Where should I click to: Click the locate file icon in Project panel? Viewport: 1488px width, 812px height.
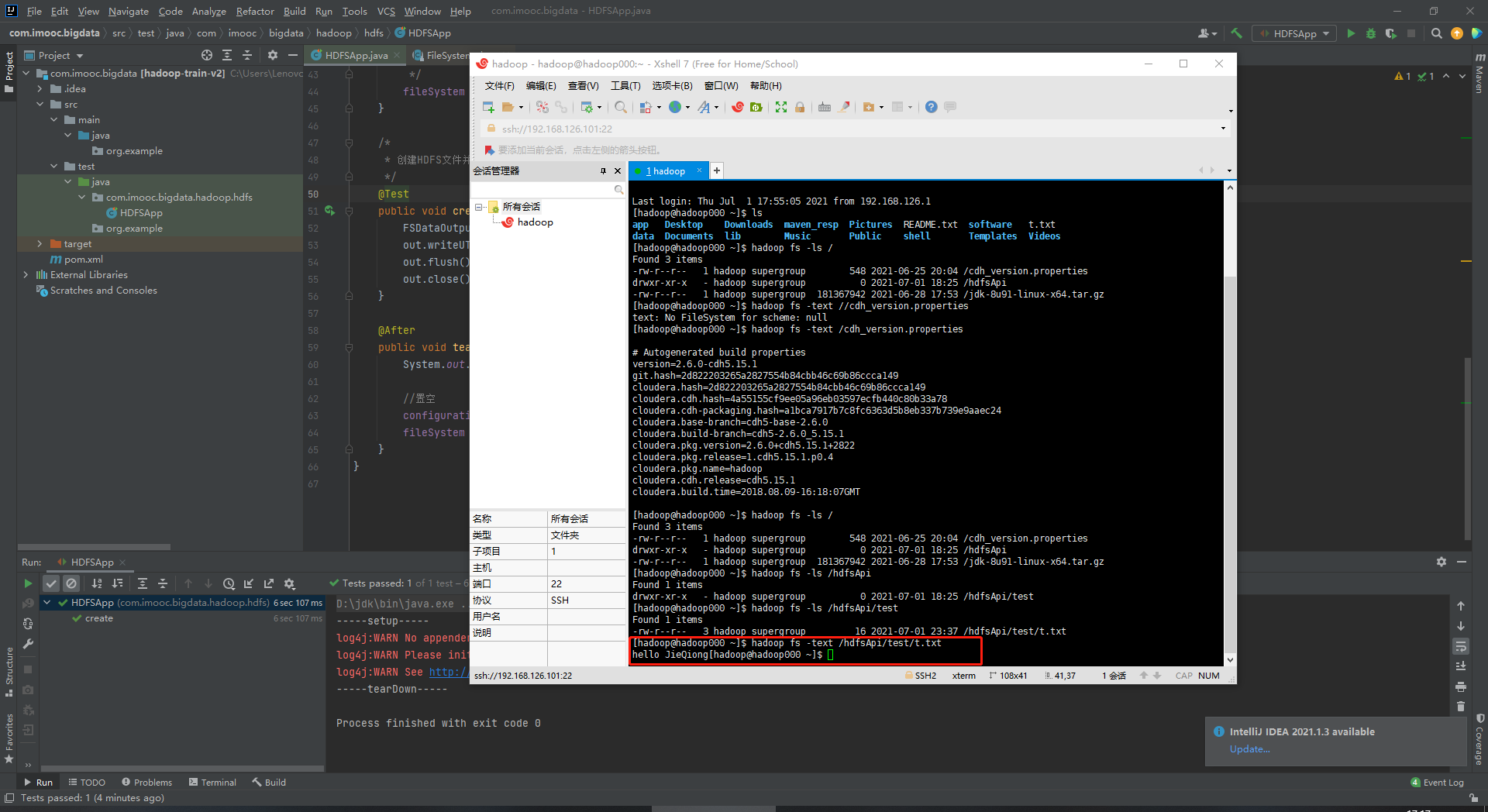tap(207, 55)
